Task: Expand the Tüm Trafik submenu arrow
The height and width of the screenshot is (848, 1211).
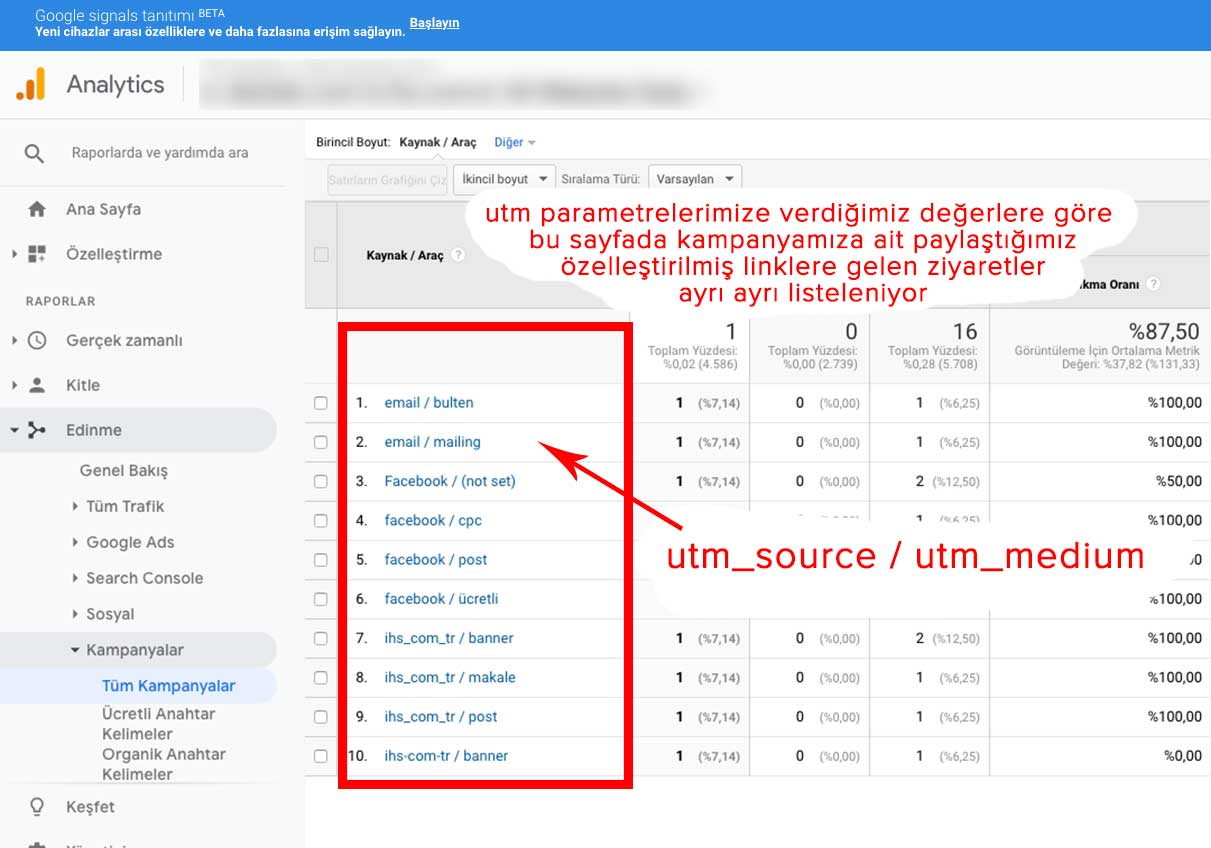Action: 75,506
